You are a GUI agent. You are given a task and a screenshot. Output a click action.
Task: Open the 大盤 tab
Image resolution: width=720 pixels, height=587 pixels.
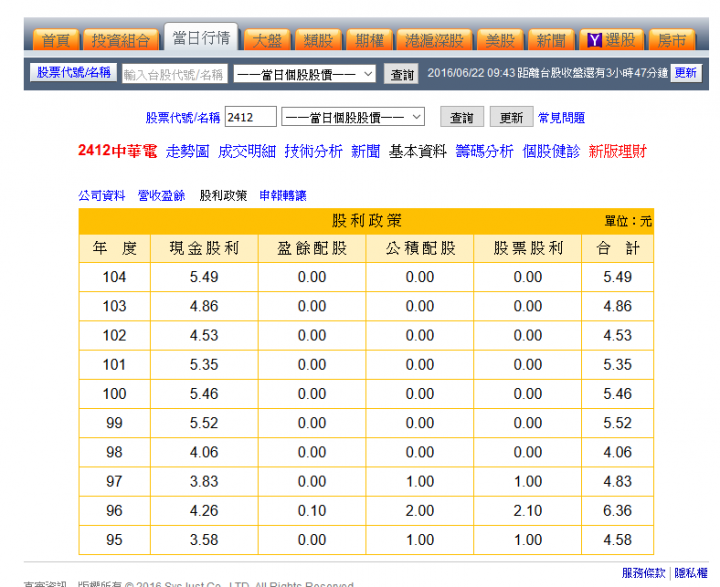tap(267, 40)
